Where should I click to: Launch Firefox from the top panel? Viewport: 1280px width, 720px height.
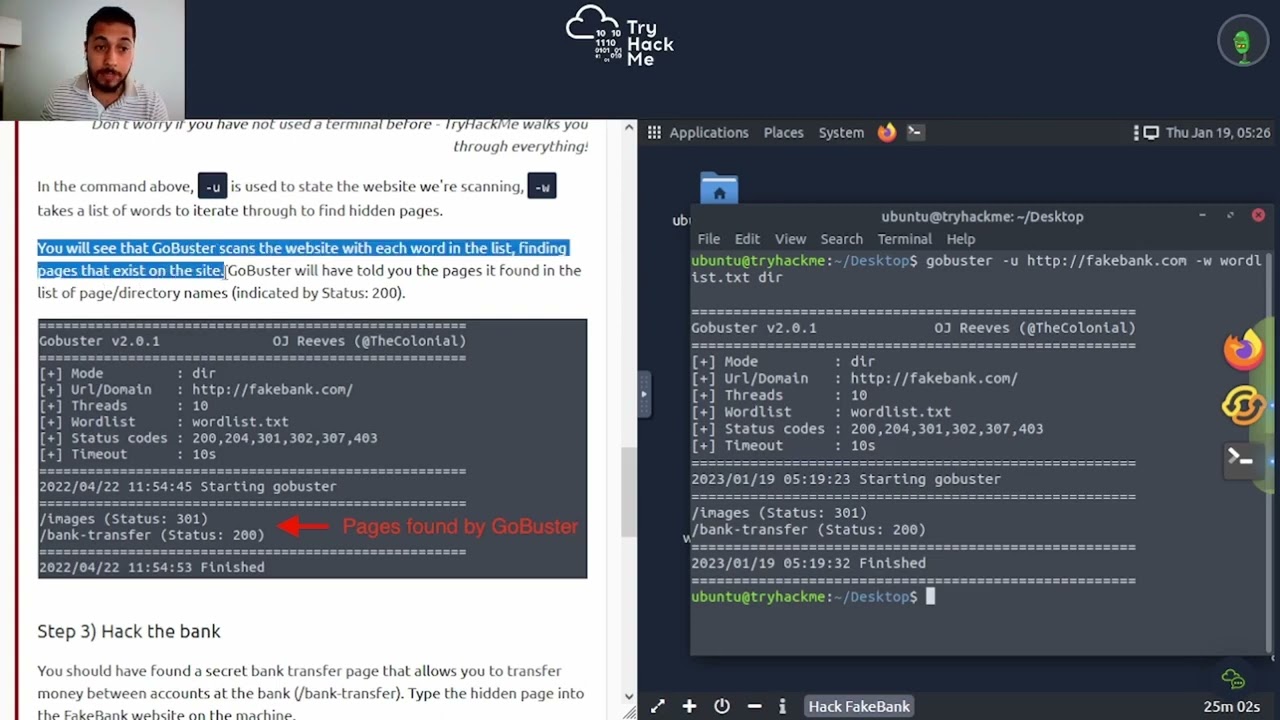coord(887,133)
